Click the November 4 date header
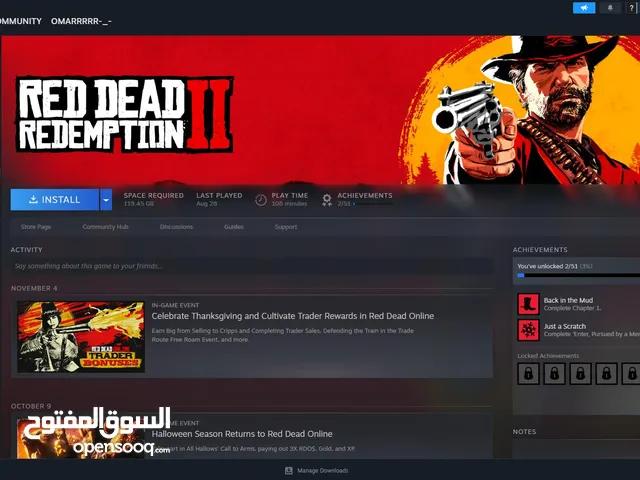Screen dimensions: 640x480 pyautogui.click(x=34, y=288)
